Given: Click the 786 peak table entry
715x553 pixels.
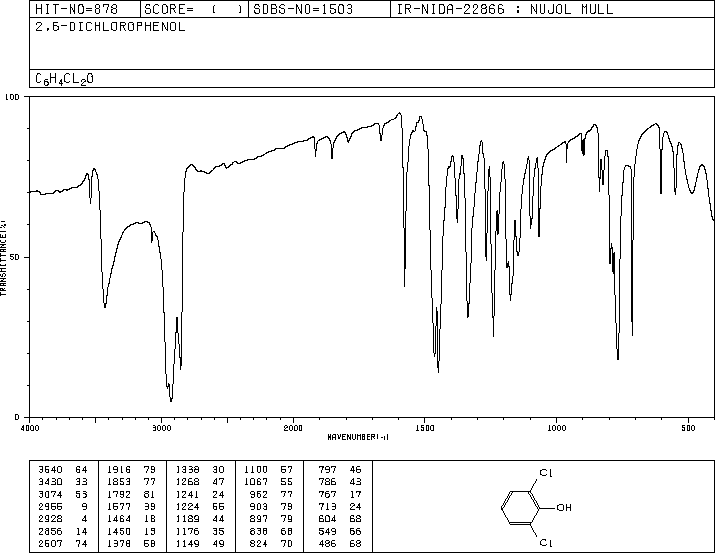Looking at the screenshot, I should click(341, 482).
